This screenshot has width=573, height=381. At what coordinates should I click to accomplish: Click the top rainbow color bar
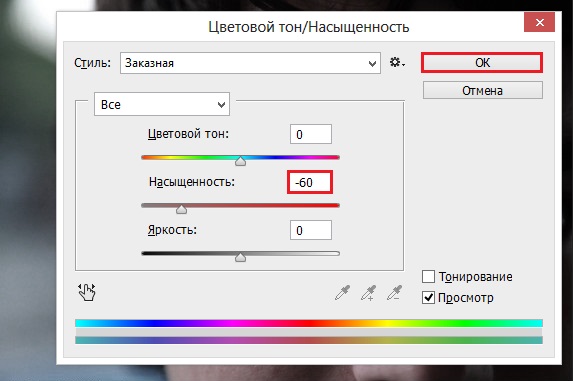pos(309,323)
